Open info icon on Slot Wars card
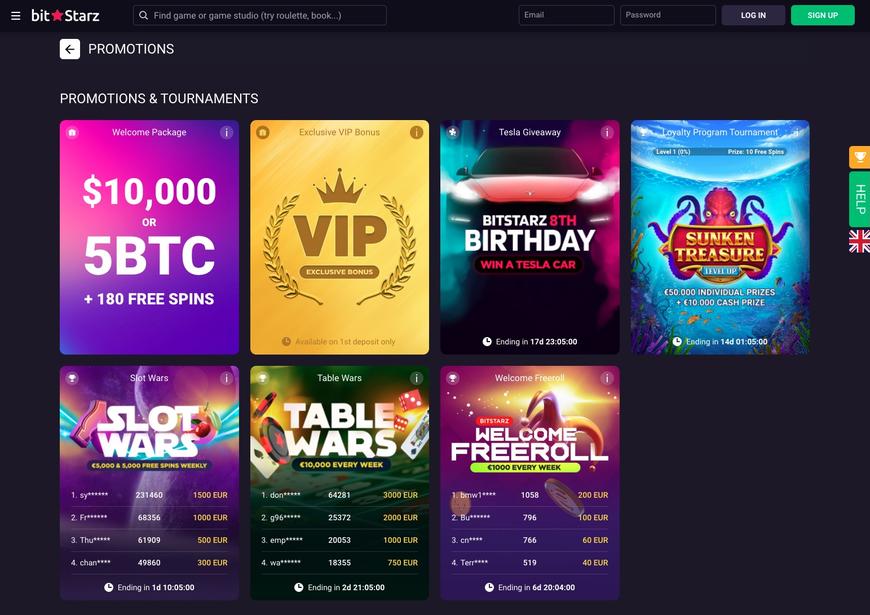Image resolution: width=870 pixels, height=615 pixels. pos(226,378)
